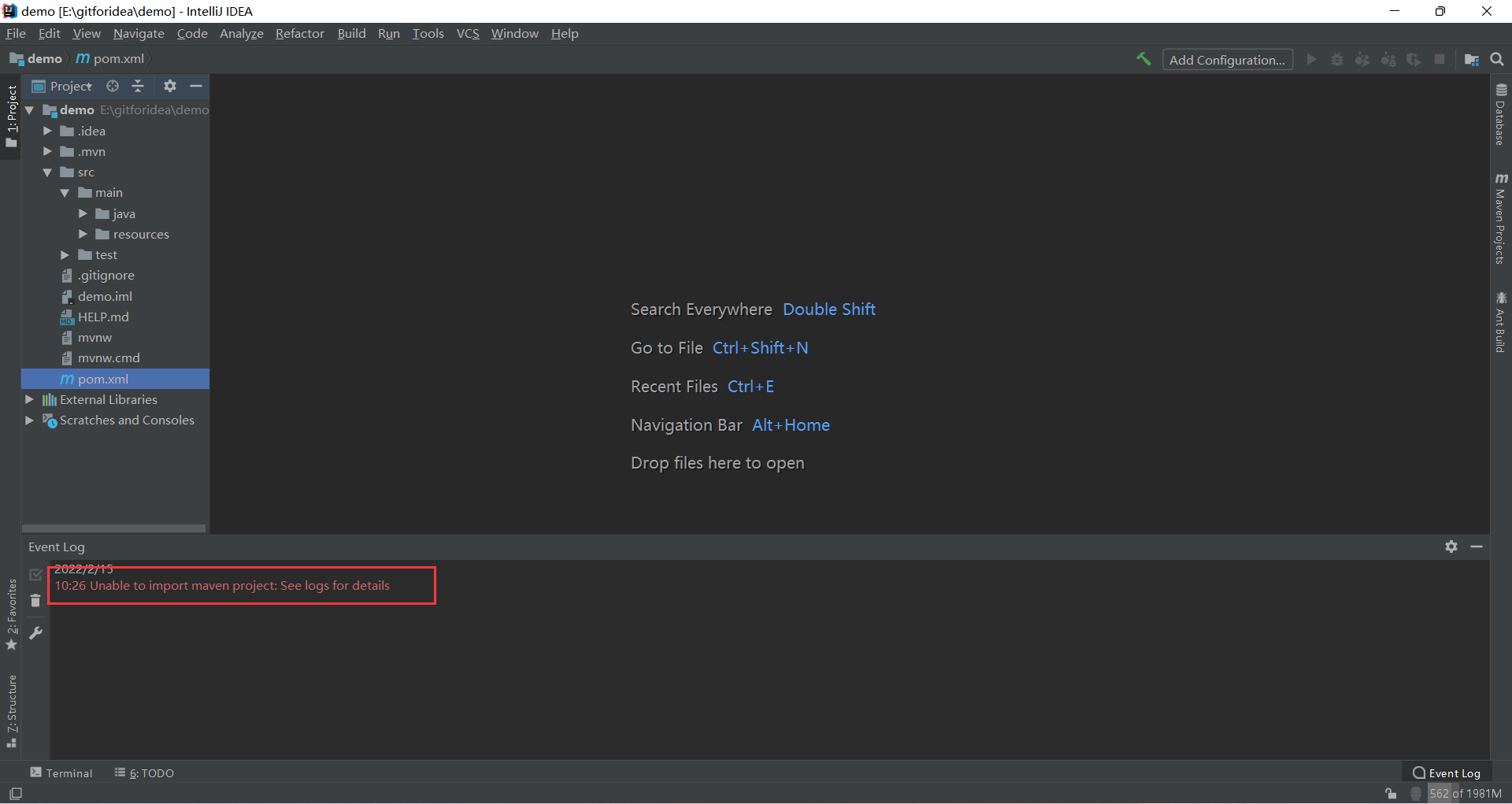Click the demo breadcrumb in navigation bar
Image resolution: width=1512 pixels, height=804 pixels.
pos(36,59)
